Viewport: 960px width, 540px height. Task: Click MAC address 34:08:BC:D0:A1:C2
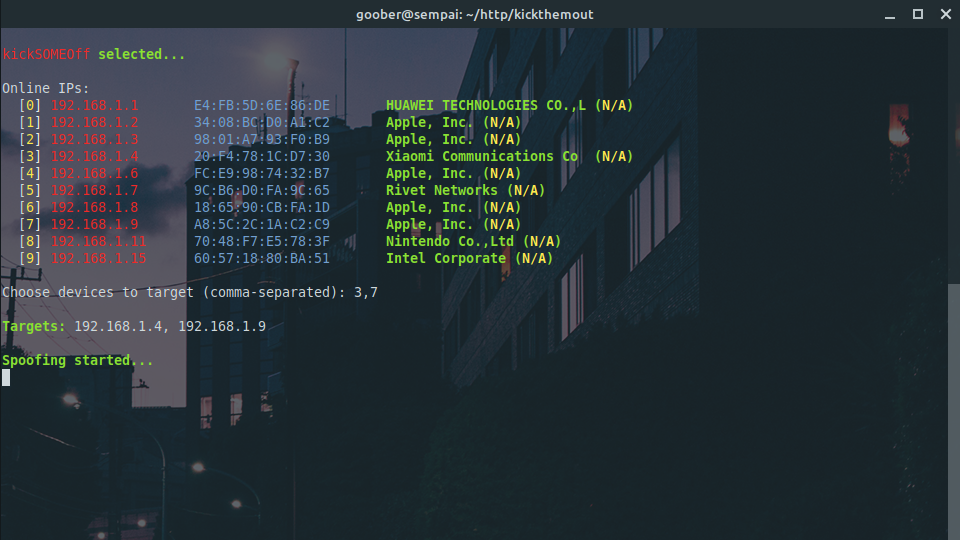pos(262,122)
